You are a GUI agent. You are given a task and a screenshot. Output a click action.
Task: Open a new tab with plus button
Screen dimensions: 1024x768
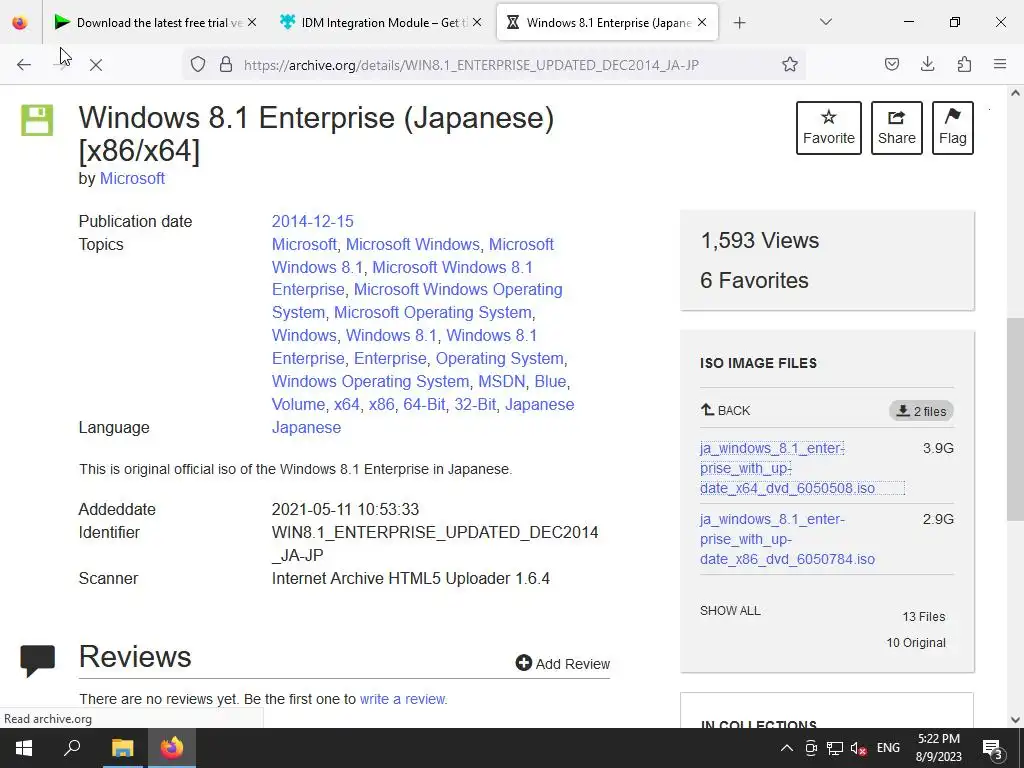coord(739,23)
